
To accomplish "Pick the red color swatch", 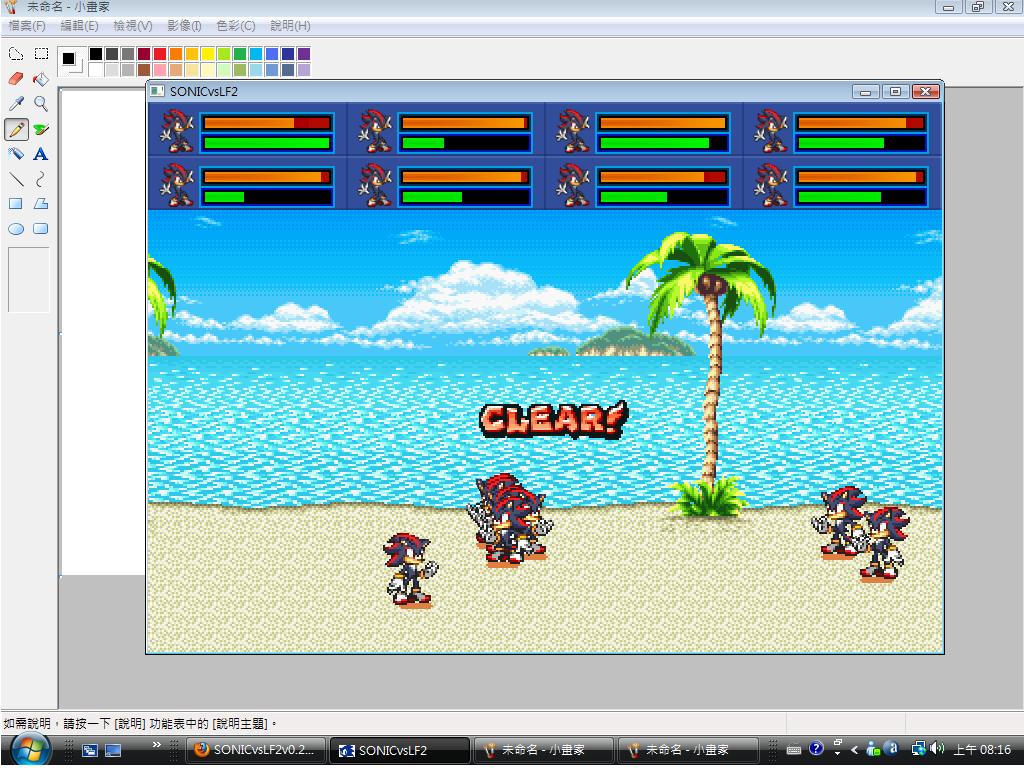I will [160, 54].
